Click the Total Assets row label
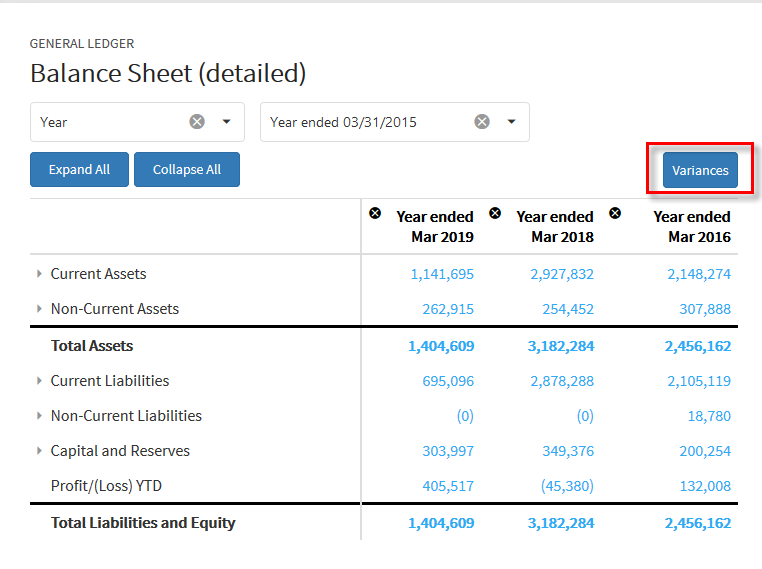Viewport: 762px width, 569px height. tap(92, 345)
